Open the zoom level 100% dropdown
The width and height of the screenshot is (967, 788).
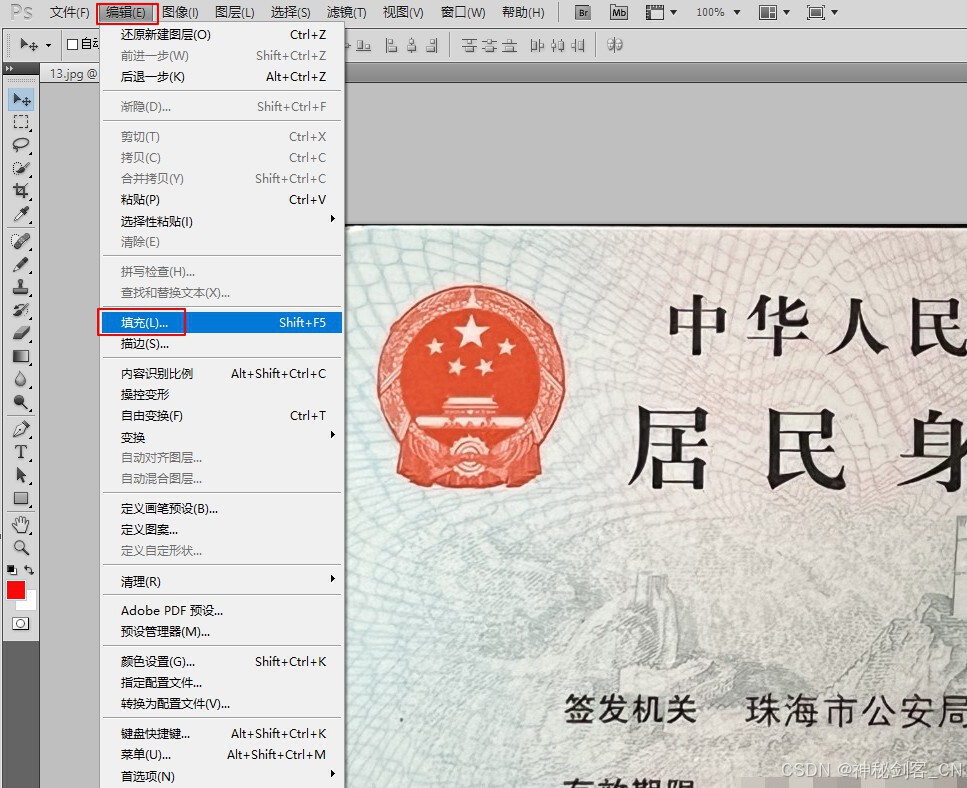tap(737, 12)
